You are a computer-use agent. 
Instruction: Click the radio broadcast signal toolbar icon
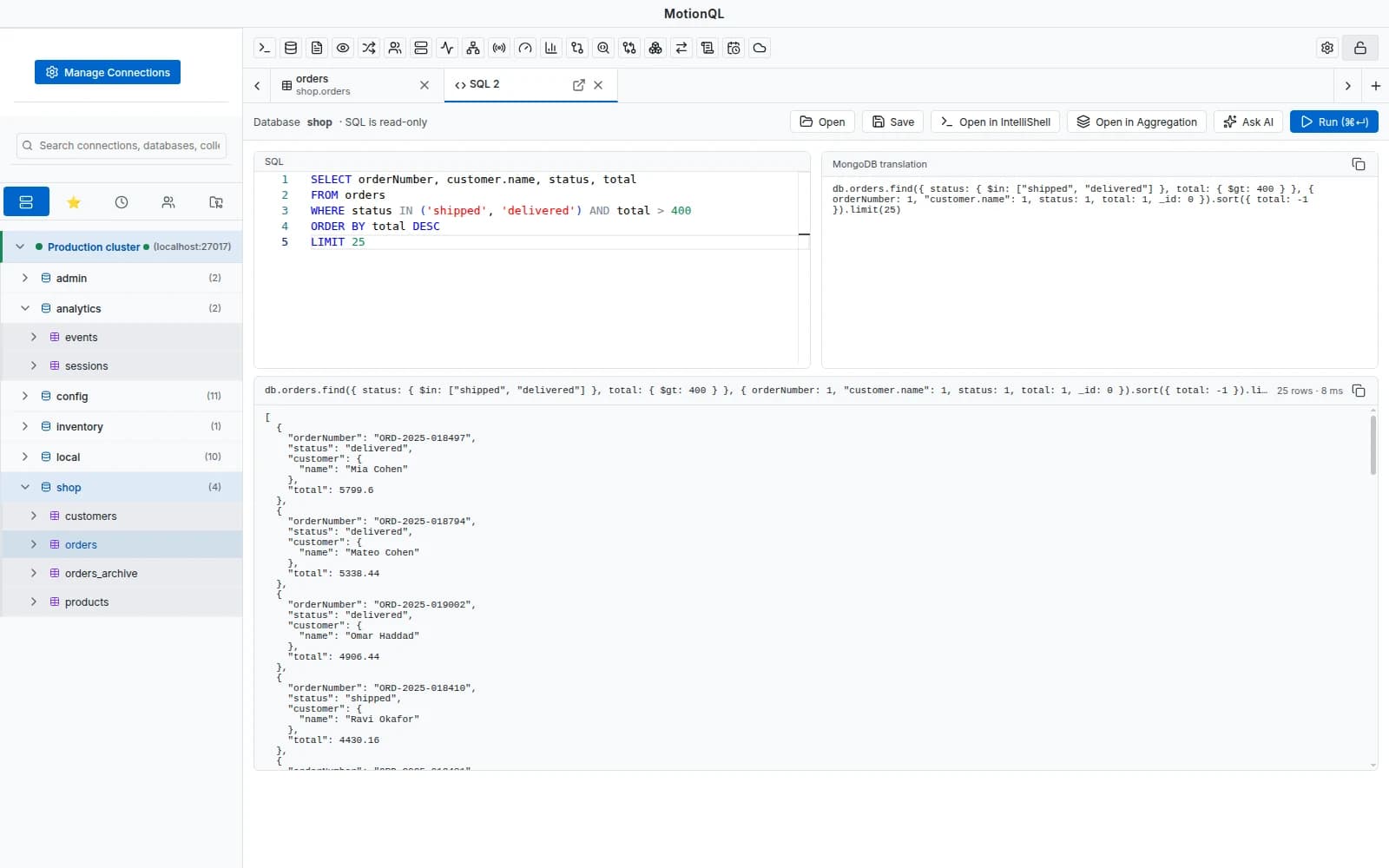[499, 48]
